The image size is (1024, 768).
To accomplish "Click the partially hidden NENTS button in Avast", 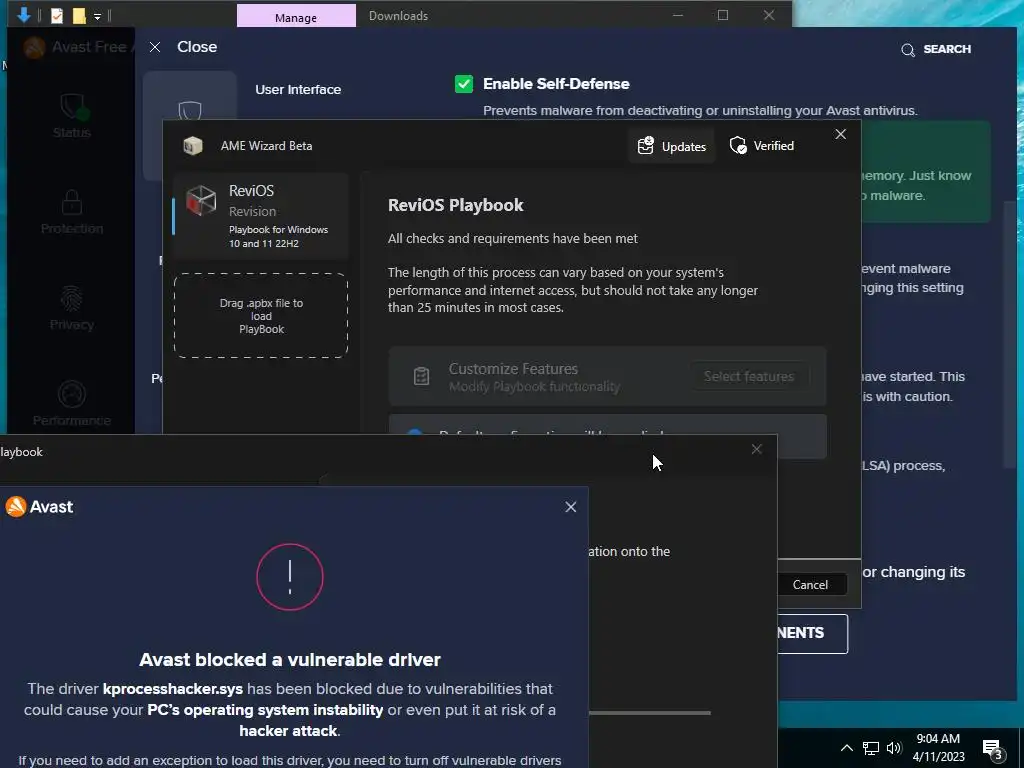I will [812, 633].
